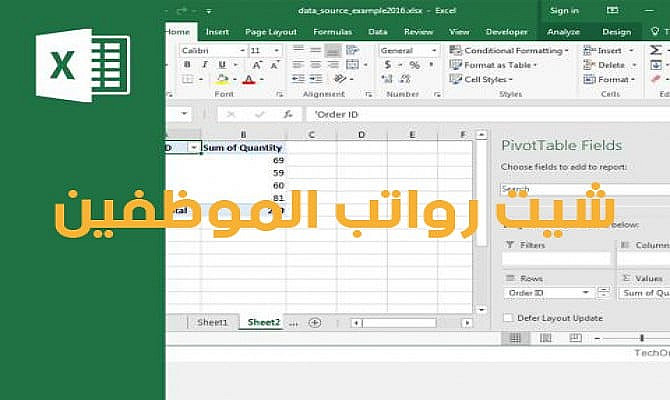The image size is (670, 400).
Task: Click PivotTable Fields search box
Action: 585,189
